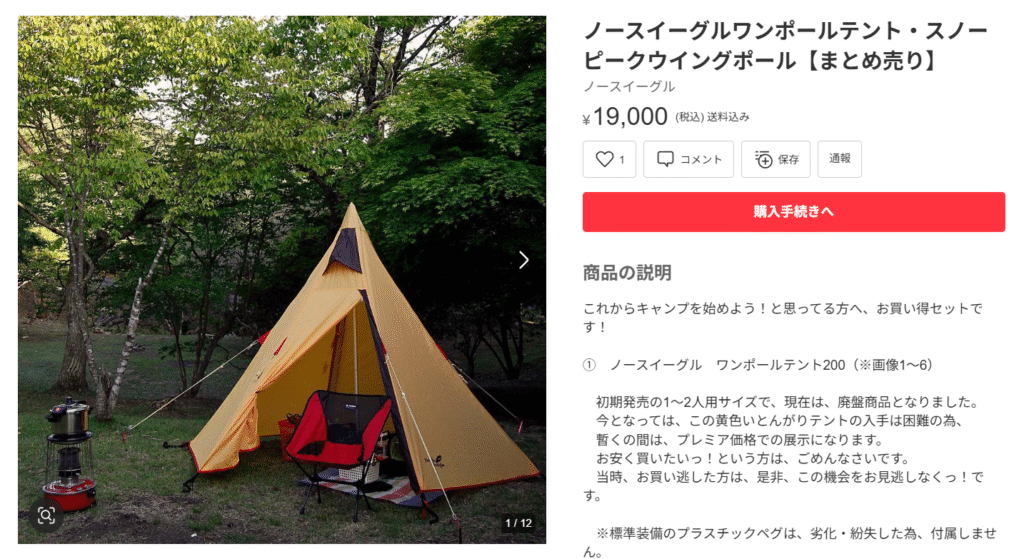Screen dimensions: 1024x559
Task: Click the コメント label
Action: point(701,159)
